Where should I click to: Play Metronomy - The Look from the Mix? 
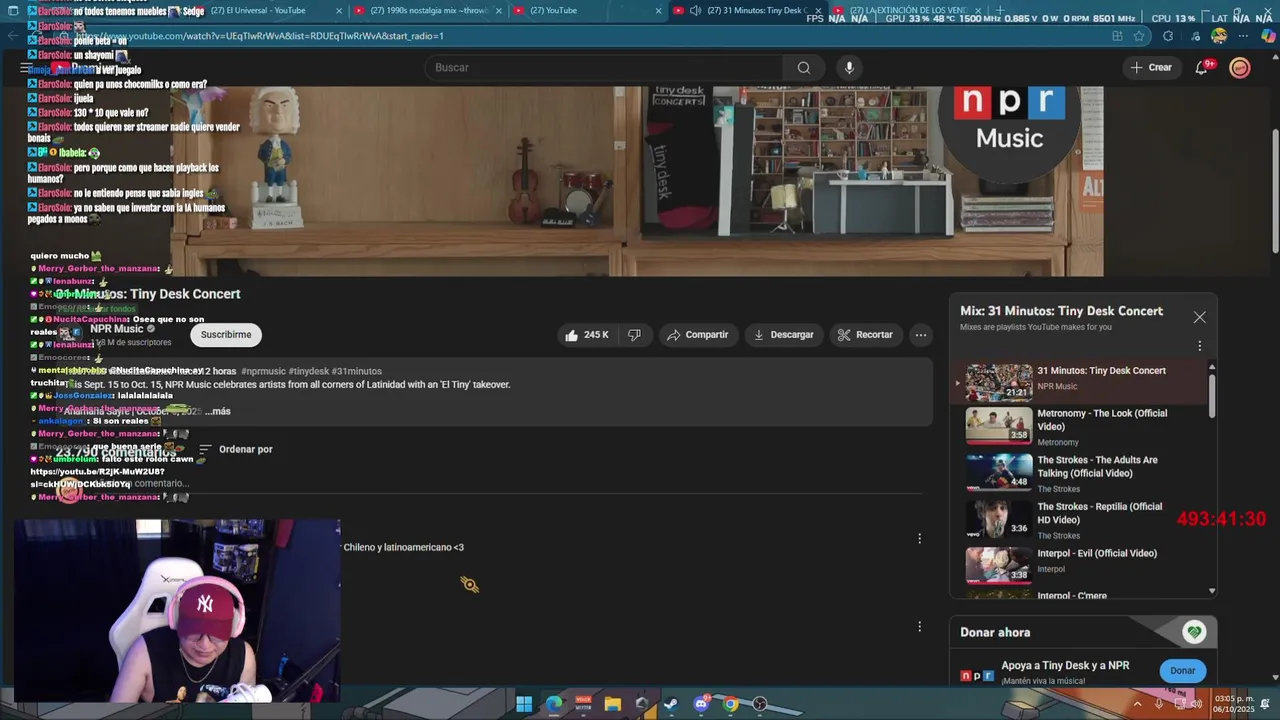(x=1079, y=426)
